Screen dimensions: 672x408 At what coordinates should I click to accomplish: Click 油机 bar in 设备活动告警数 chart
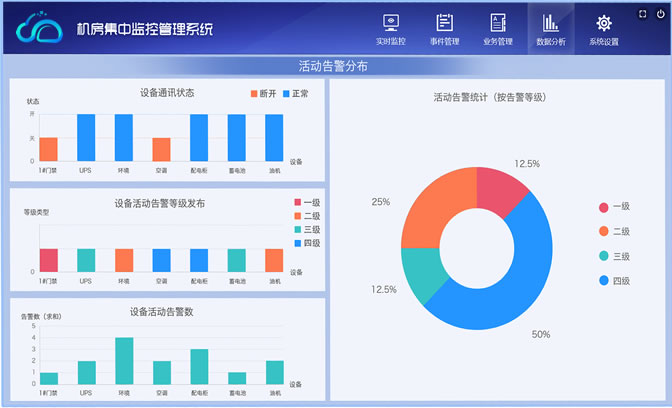(x=275, y=372)
